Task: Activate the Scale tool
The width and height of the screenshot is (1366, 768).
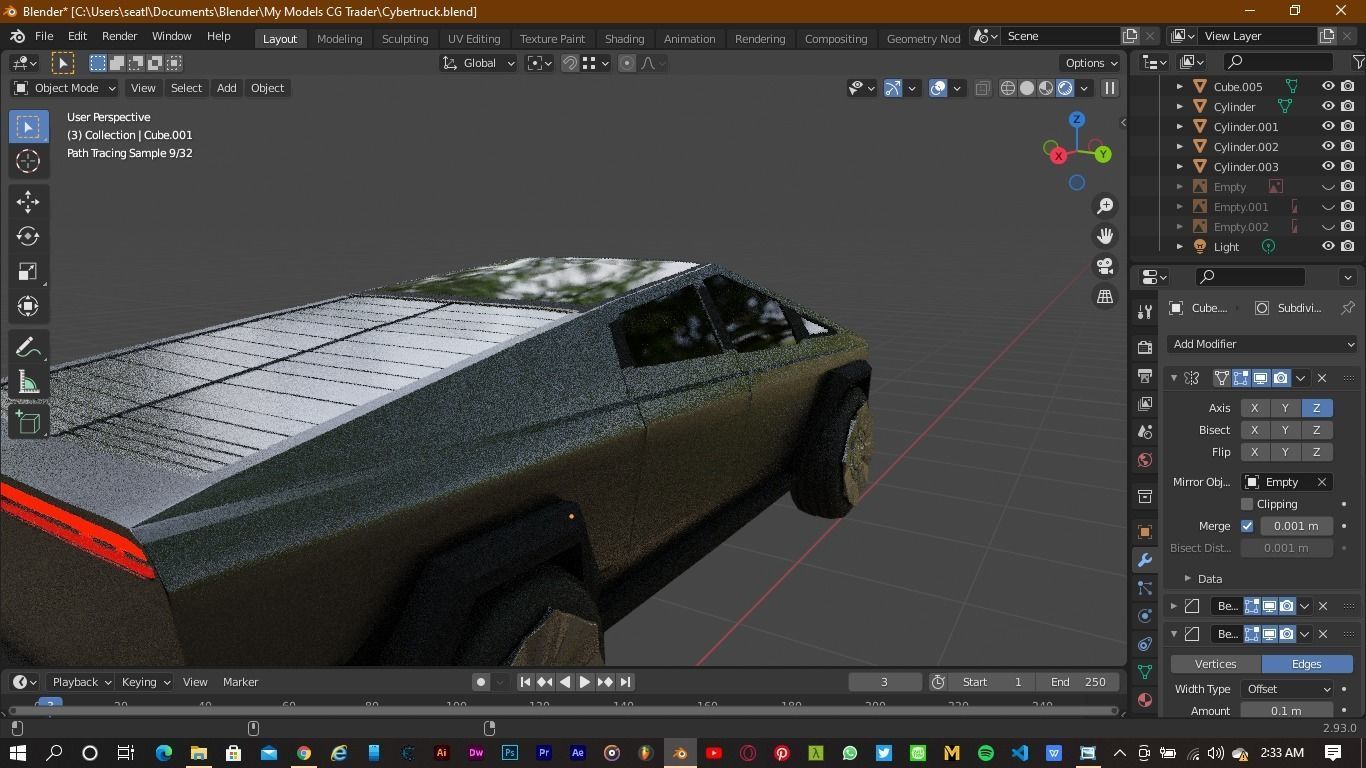Action: point(28,271)
